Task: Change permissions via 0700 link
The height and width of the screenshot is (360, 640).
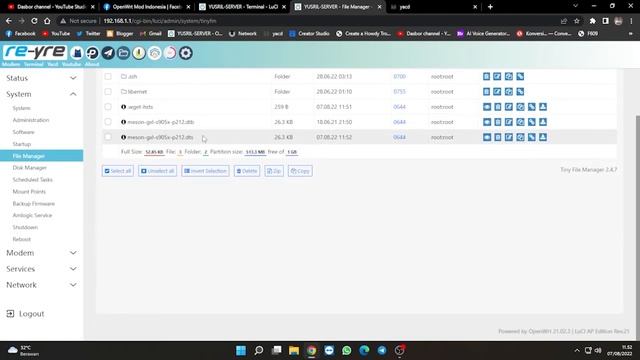Action: (x=399, y=76)
